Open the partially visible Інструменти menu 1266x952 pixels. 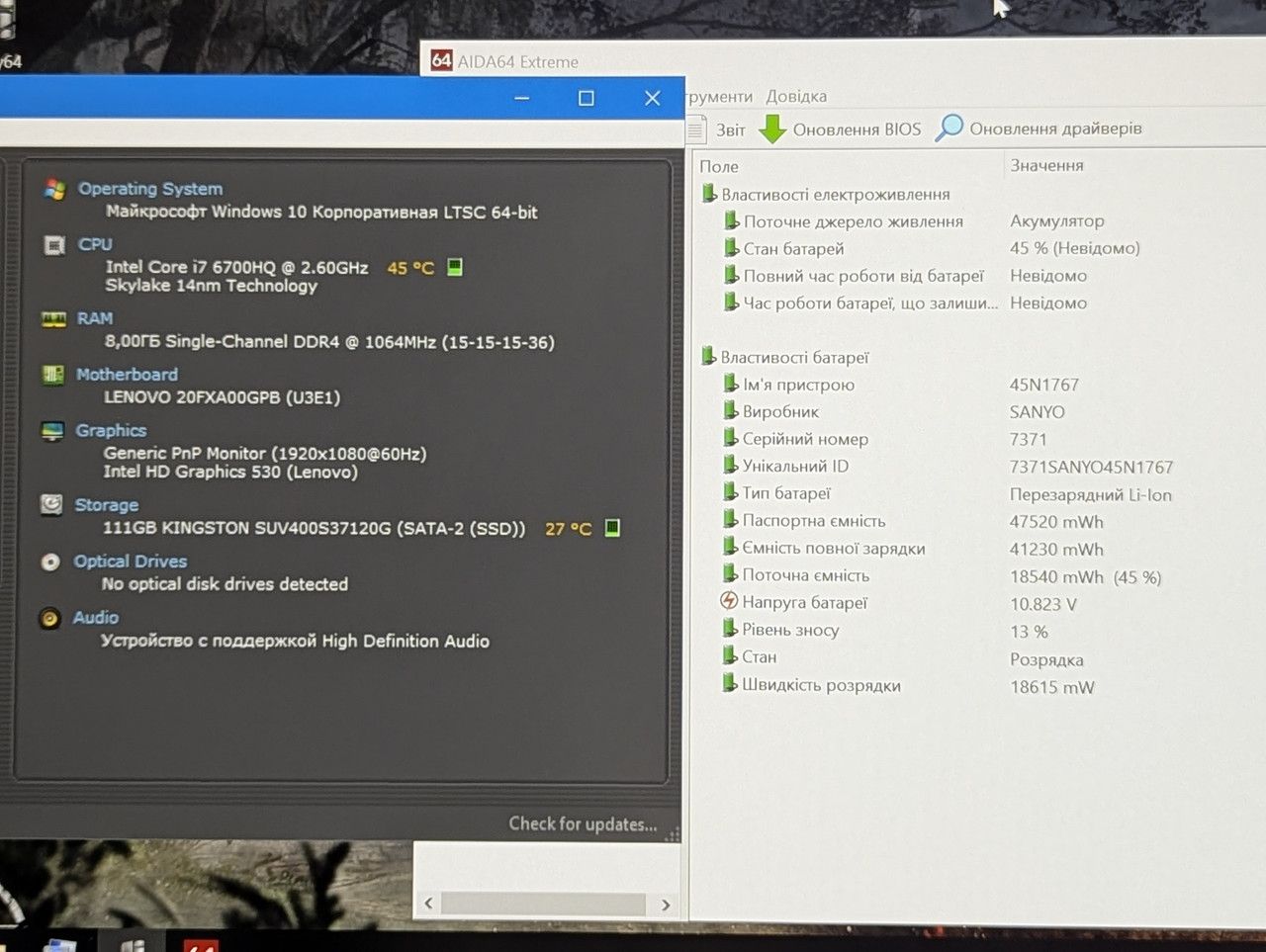719,97
